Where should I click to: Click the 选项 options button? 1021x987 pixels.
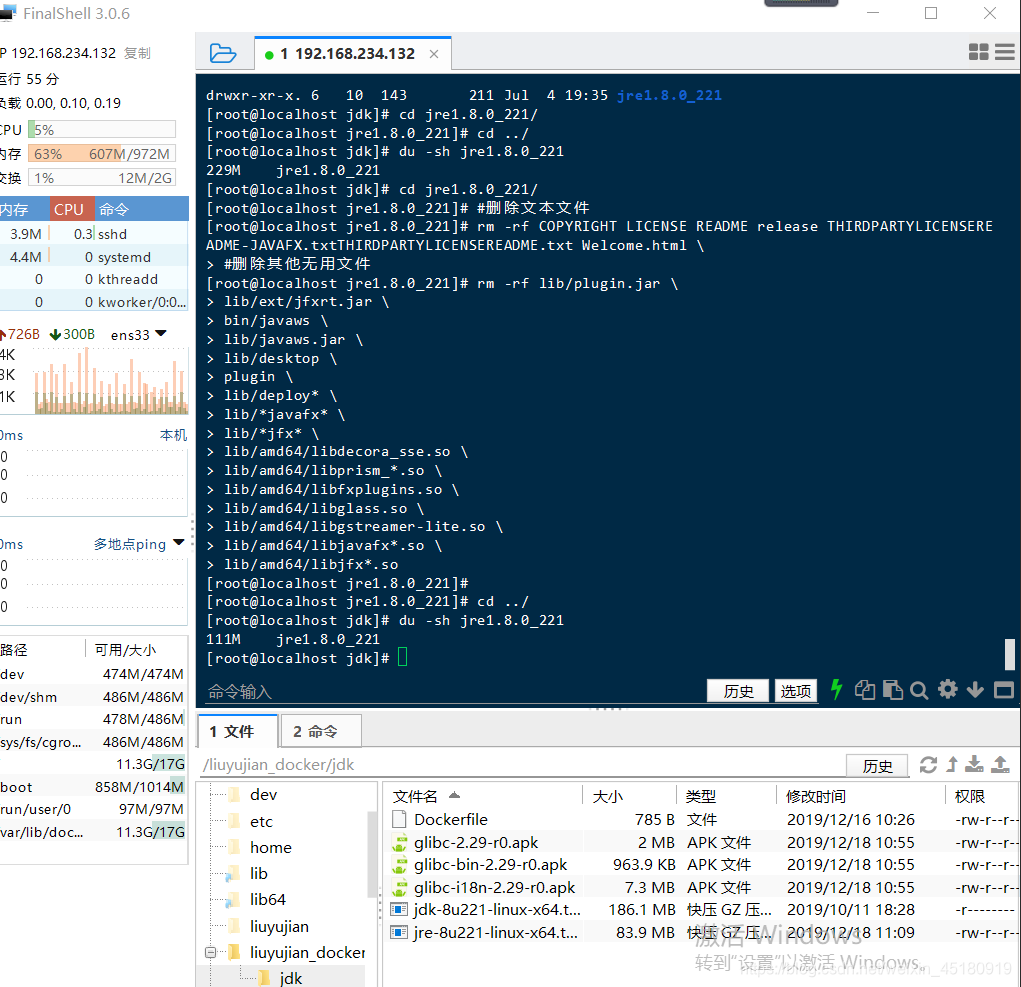795,691
